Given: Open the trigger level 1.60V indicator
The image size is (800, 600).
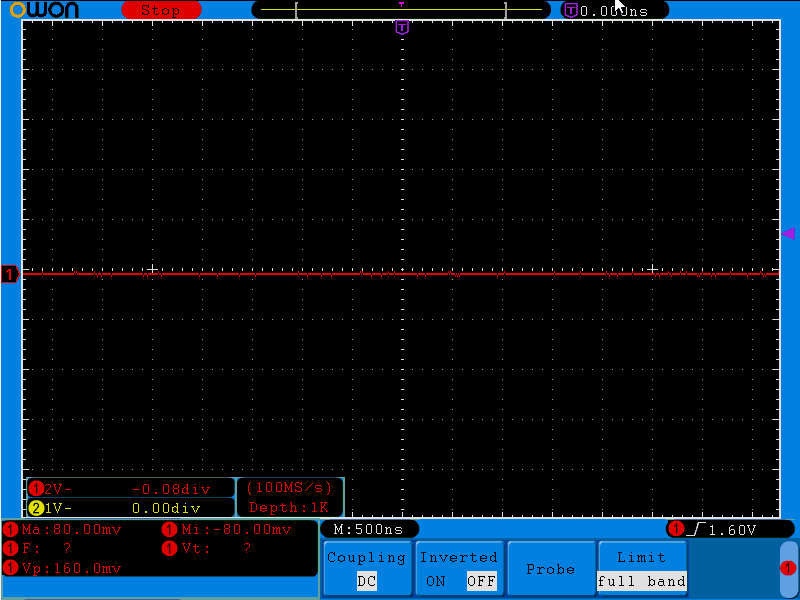Looking at the screenshot, I should (720, 529).
